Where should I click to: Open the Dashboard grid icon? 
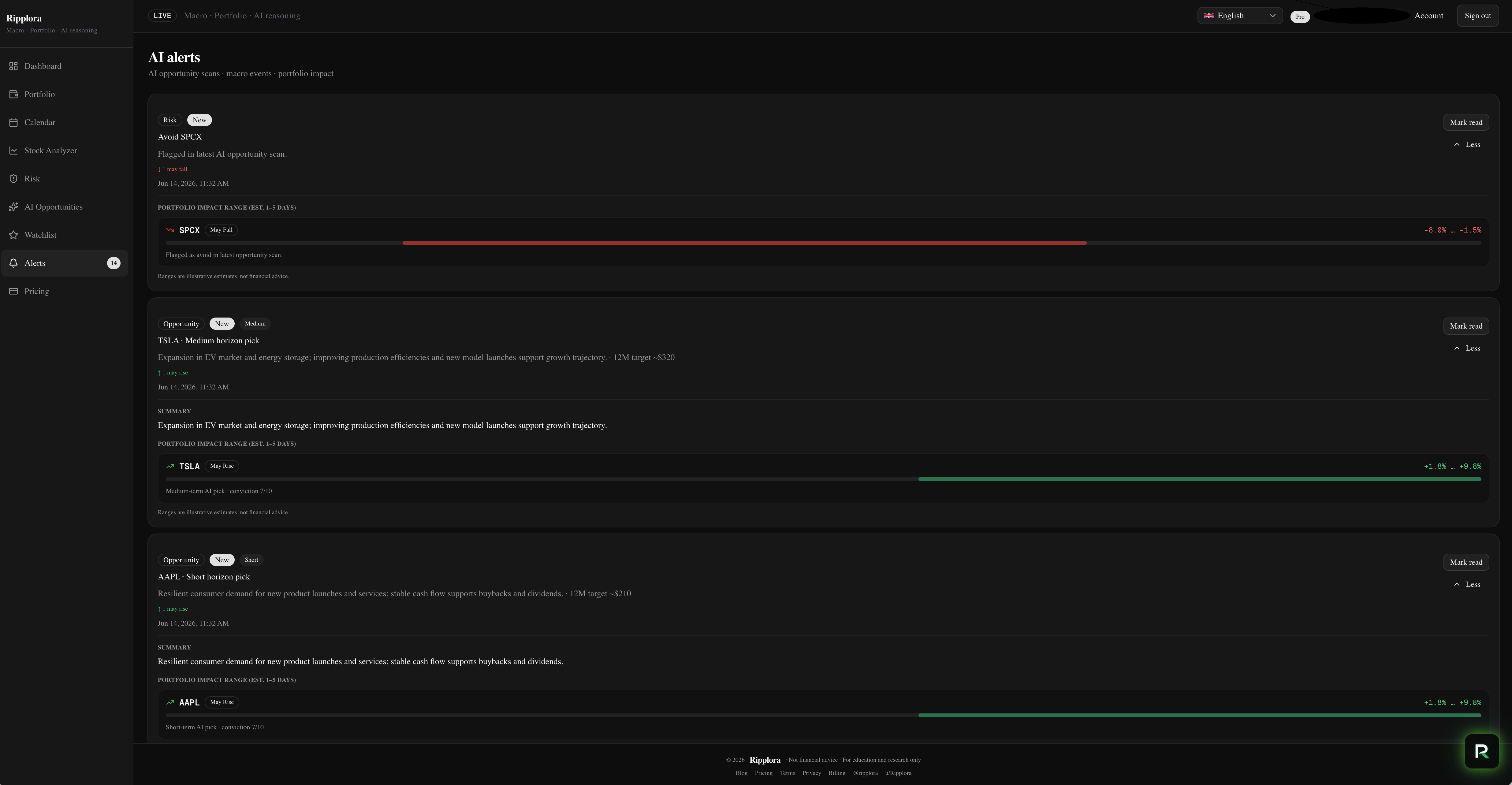pyautogui.click(x=13, y=66)
